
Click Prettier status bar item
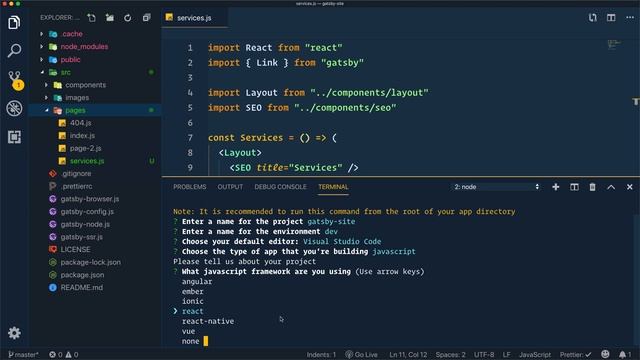(576, 354)
